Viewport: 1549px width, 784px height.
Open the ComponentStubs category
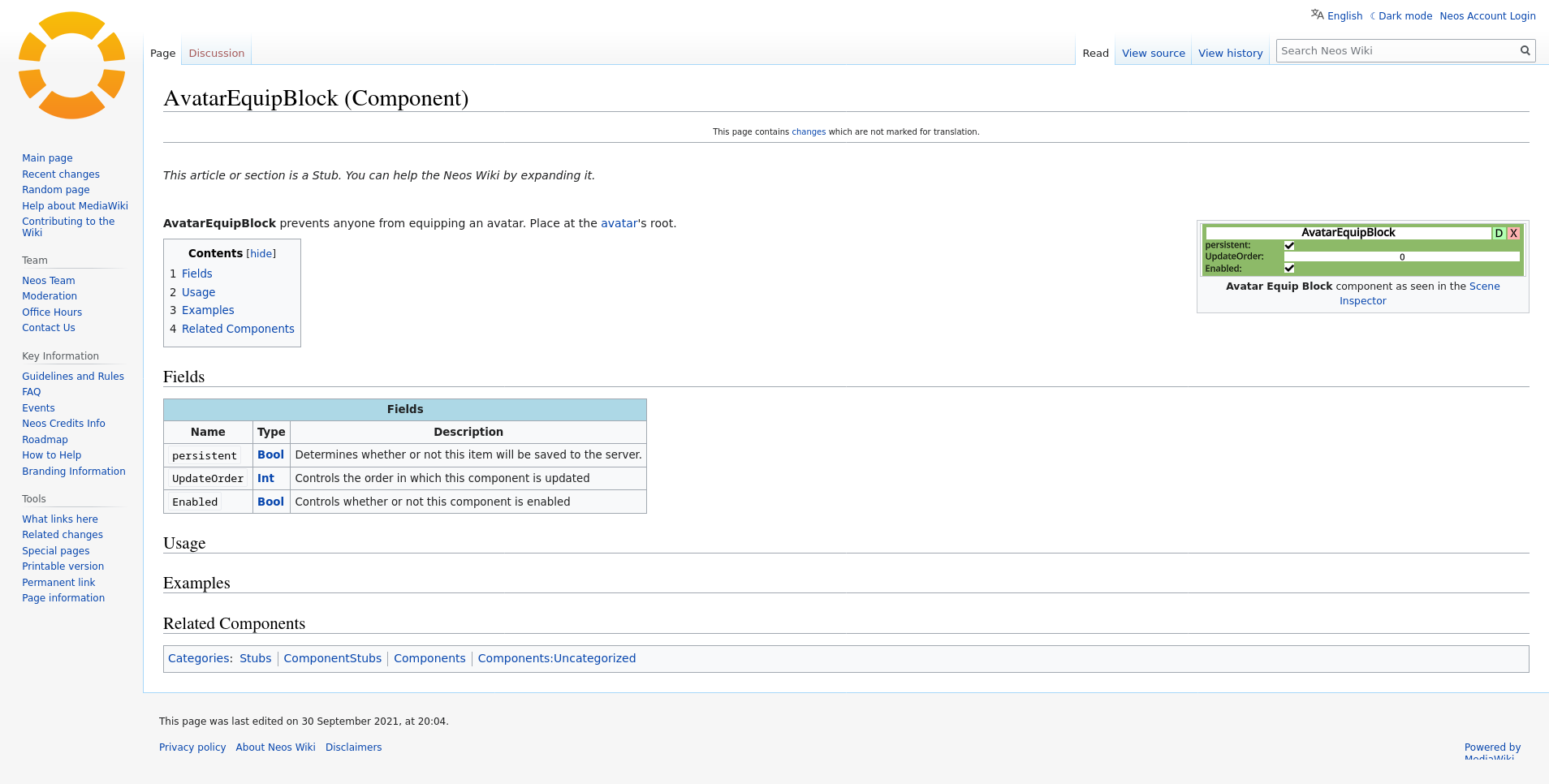pyautogui.click(x=332, y=658)
